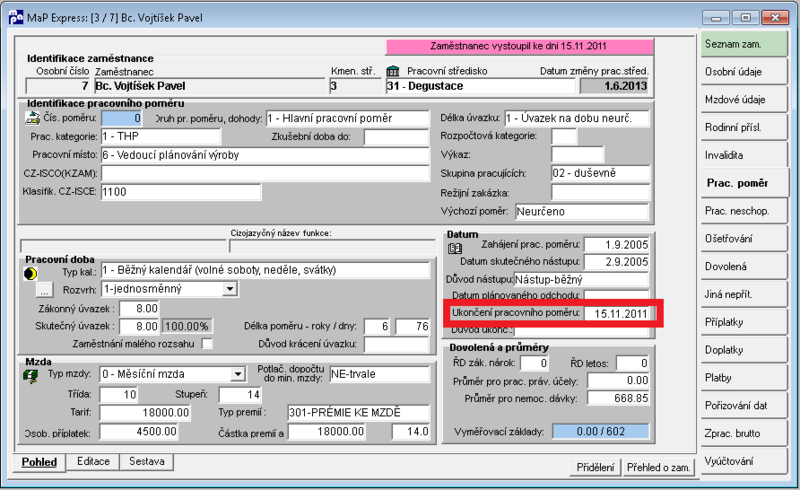Click the Osob. příplatek field 4500.00
The image size is (800, 490).
point(139,432)
